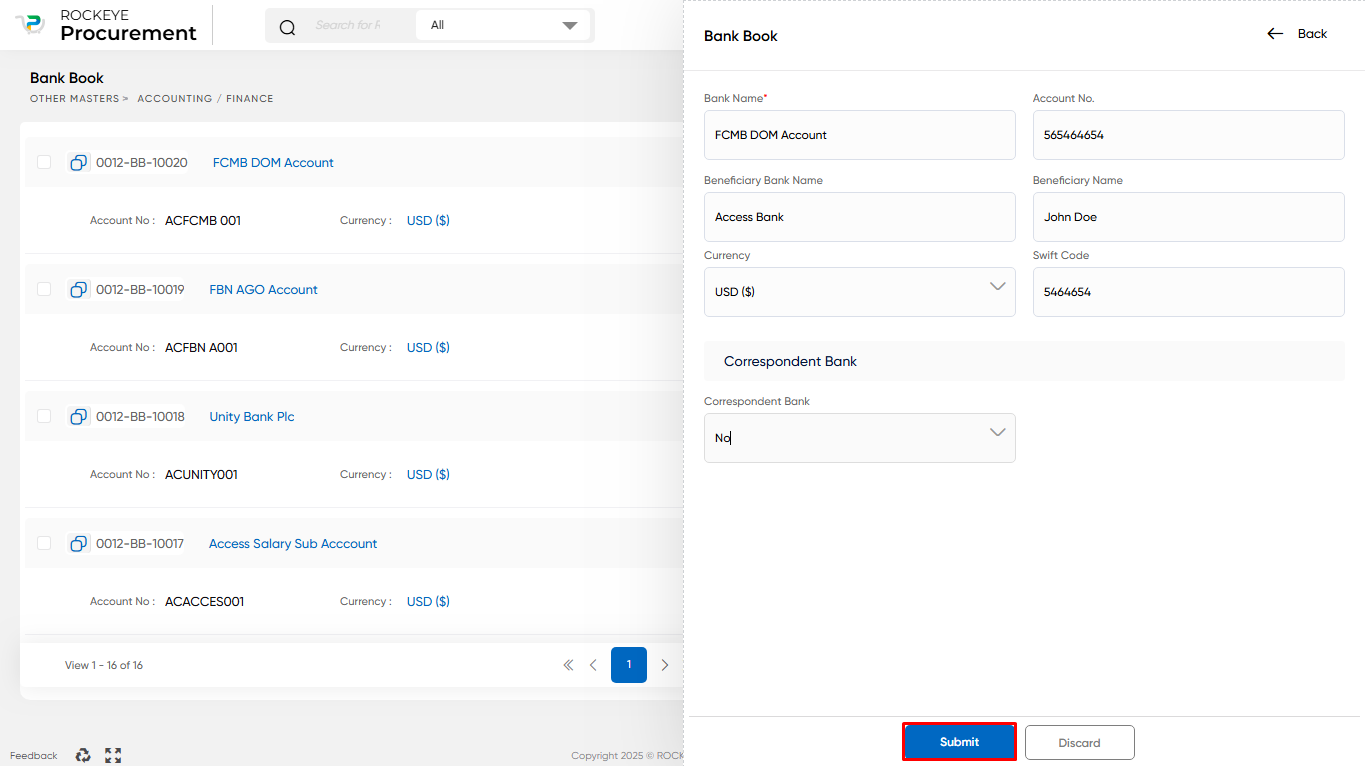Click the Beneficiary Bank Name field
Image resolution: width=1365 pixels, height=766 pixels.
click(x=860, y=217)
